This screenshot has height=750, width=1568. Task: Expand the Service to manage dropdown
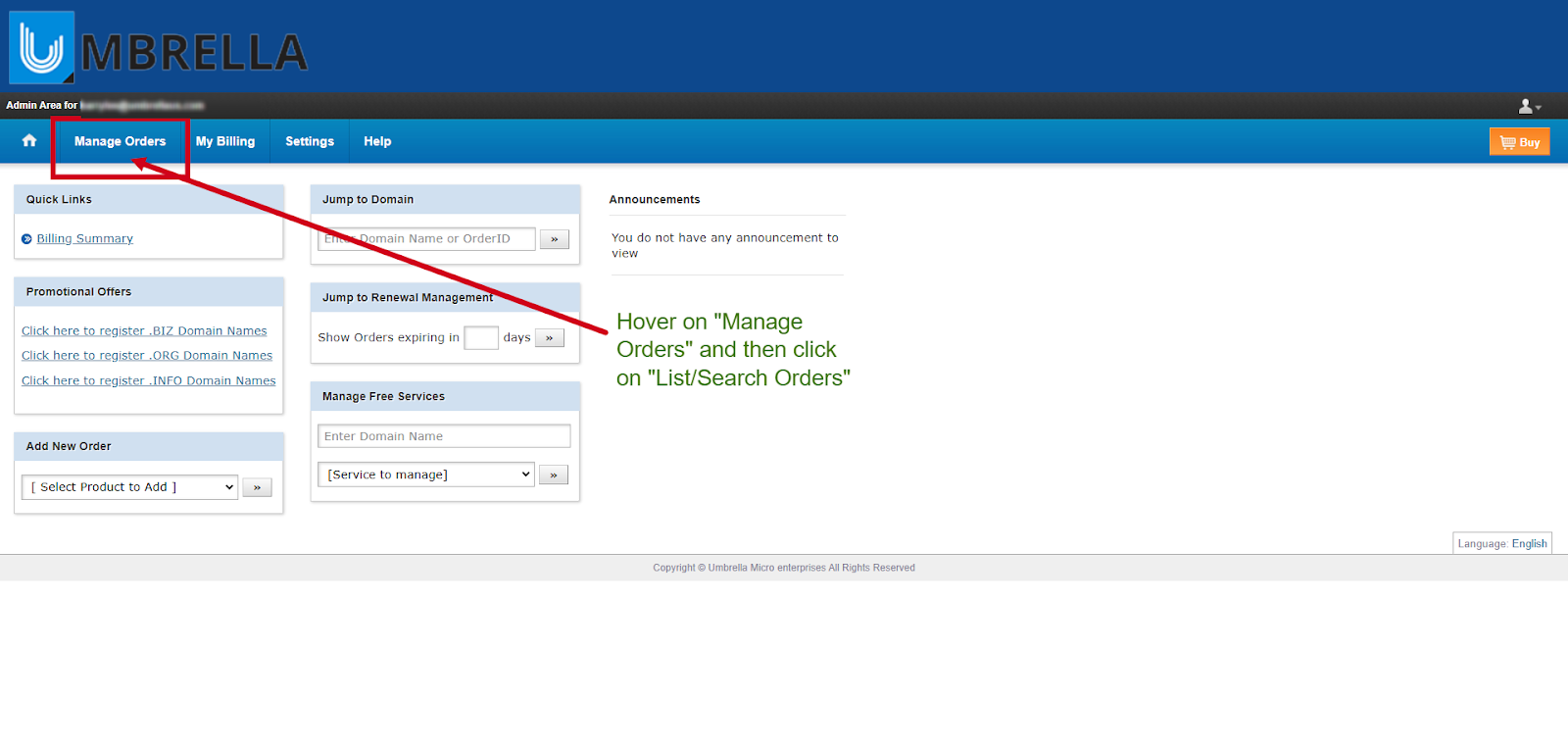(x=426, y=475)
